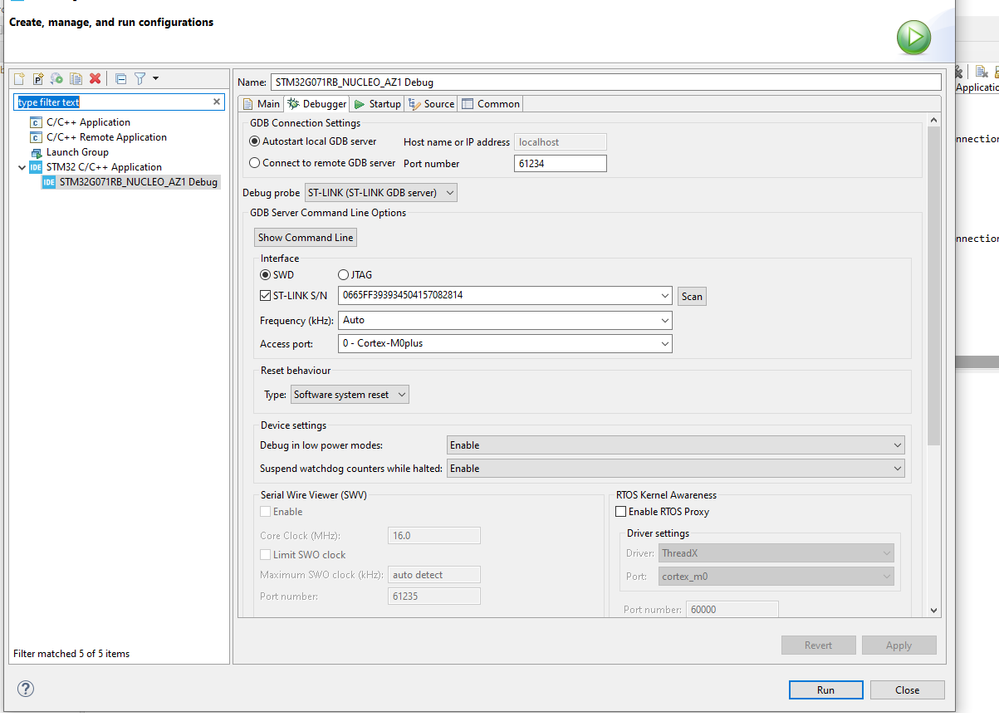Image resolution: width=999 pixels, height=713 pixels.
Task: Open the ST-LINK serial number dropdown
Action: coord(665,296)
